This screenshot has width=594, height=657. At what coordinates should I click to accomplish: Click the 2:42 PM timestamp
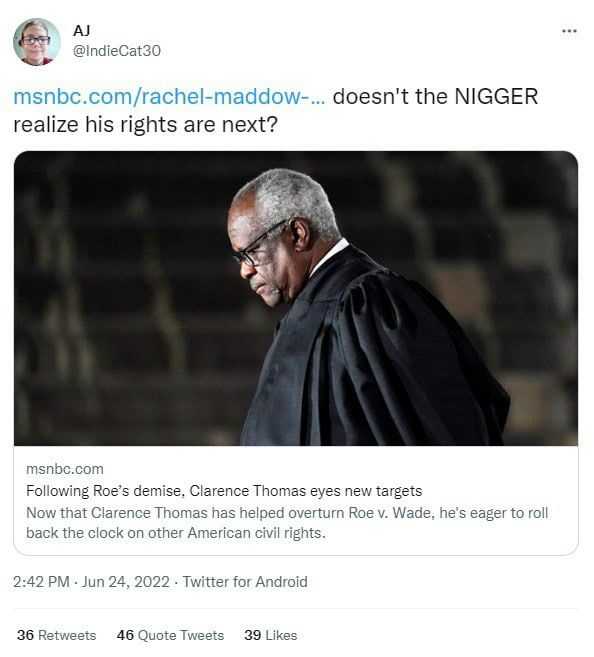tap(41, 582)
